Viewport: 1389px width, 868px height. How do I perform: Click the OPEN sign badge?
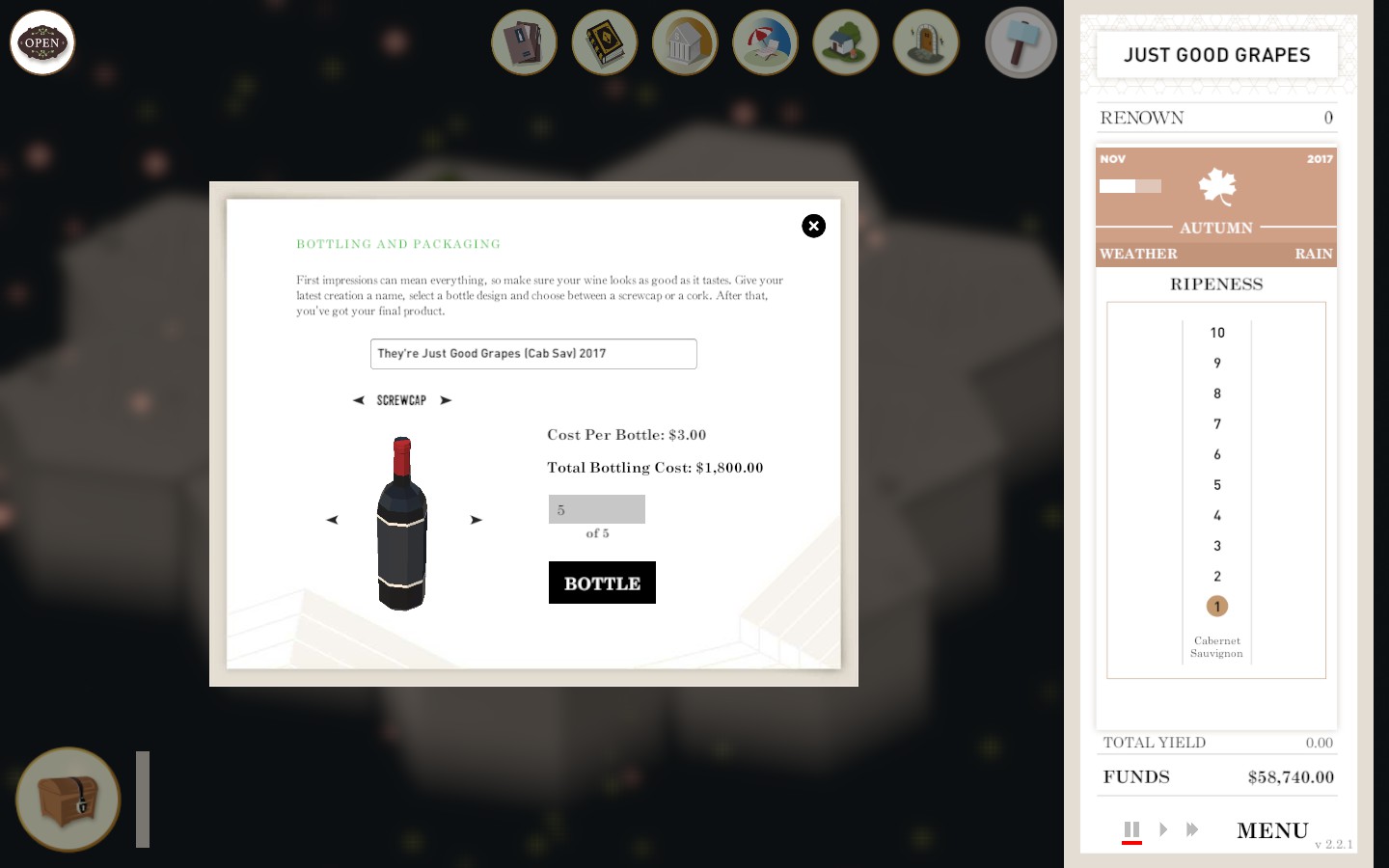click(x=42, y=42)
